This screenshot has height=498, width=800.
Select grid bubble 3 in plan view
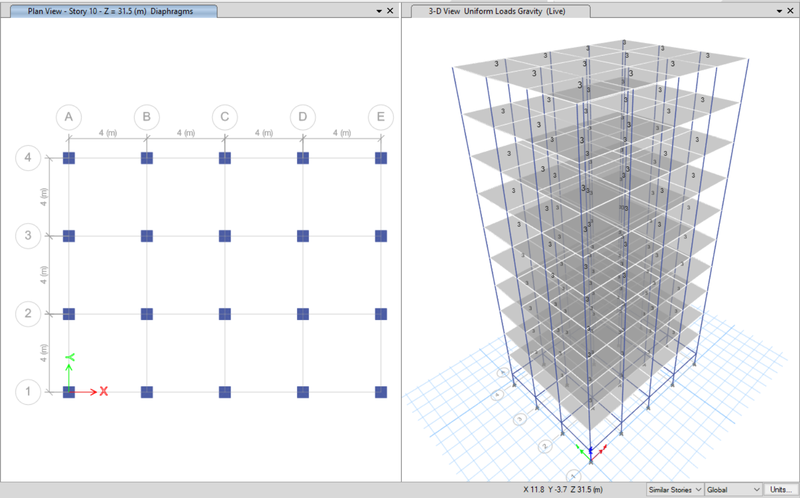[28, 236]
